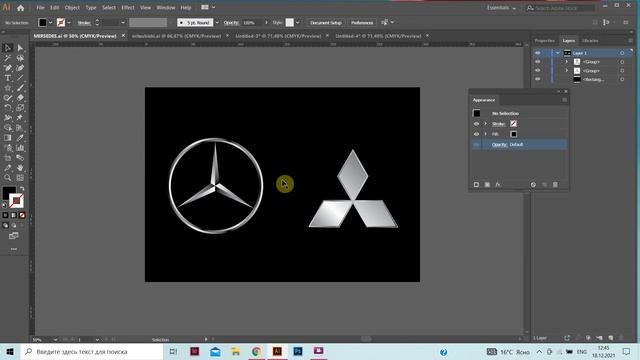The width and height of the screenshot is (640, 360).
Task: Open the Style dropdown in control bar
Action: (x=298, y=23)
